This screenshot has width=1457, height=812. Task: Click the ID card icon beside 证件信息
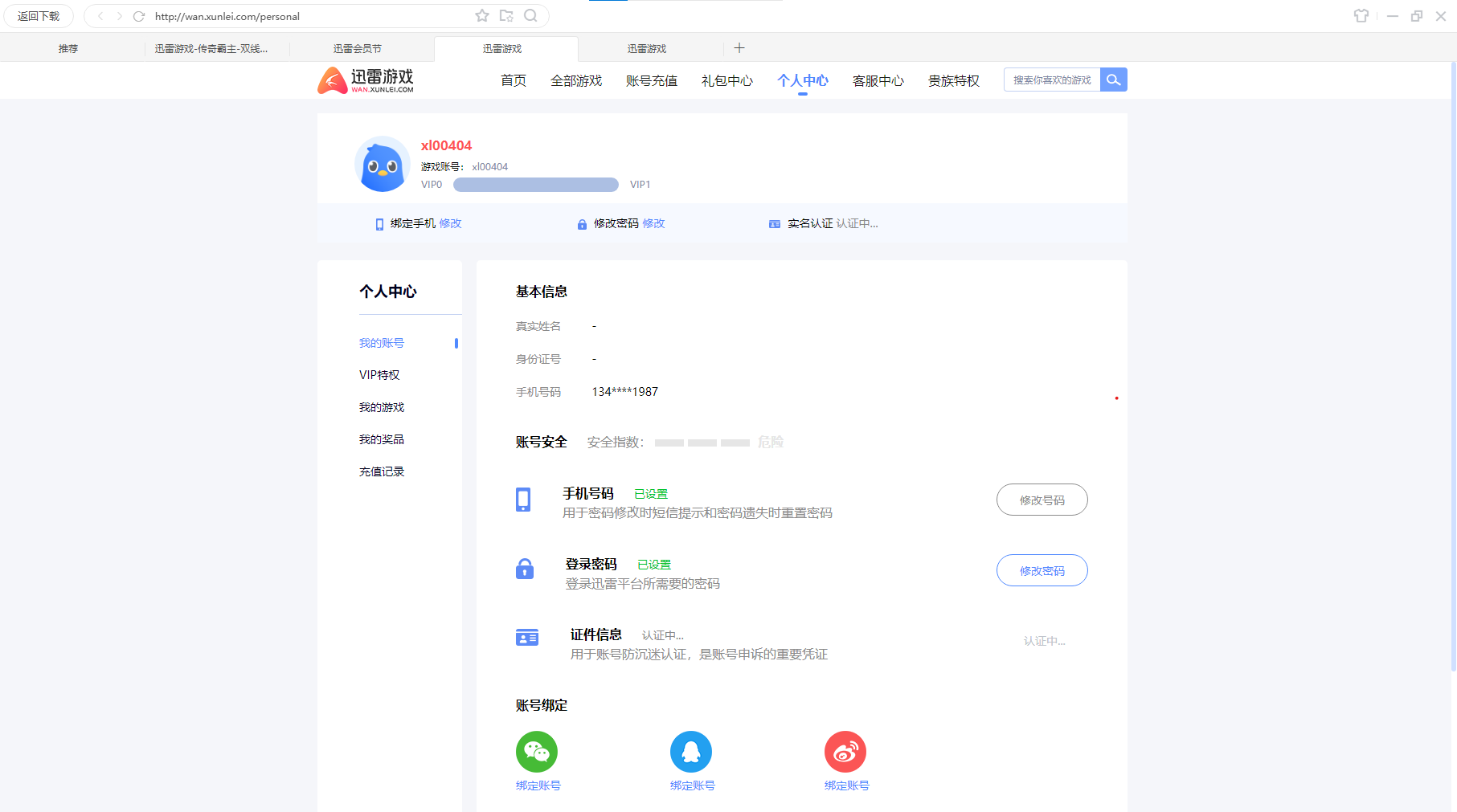526,637
